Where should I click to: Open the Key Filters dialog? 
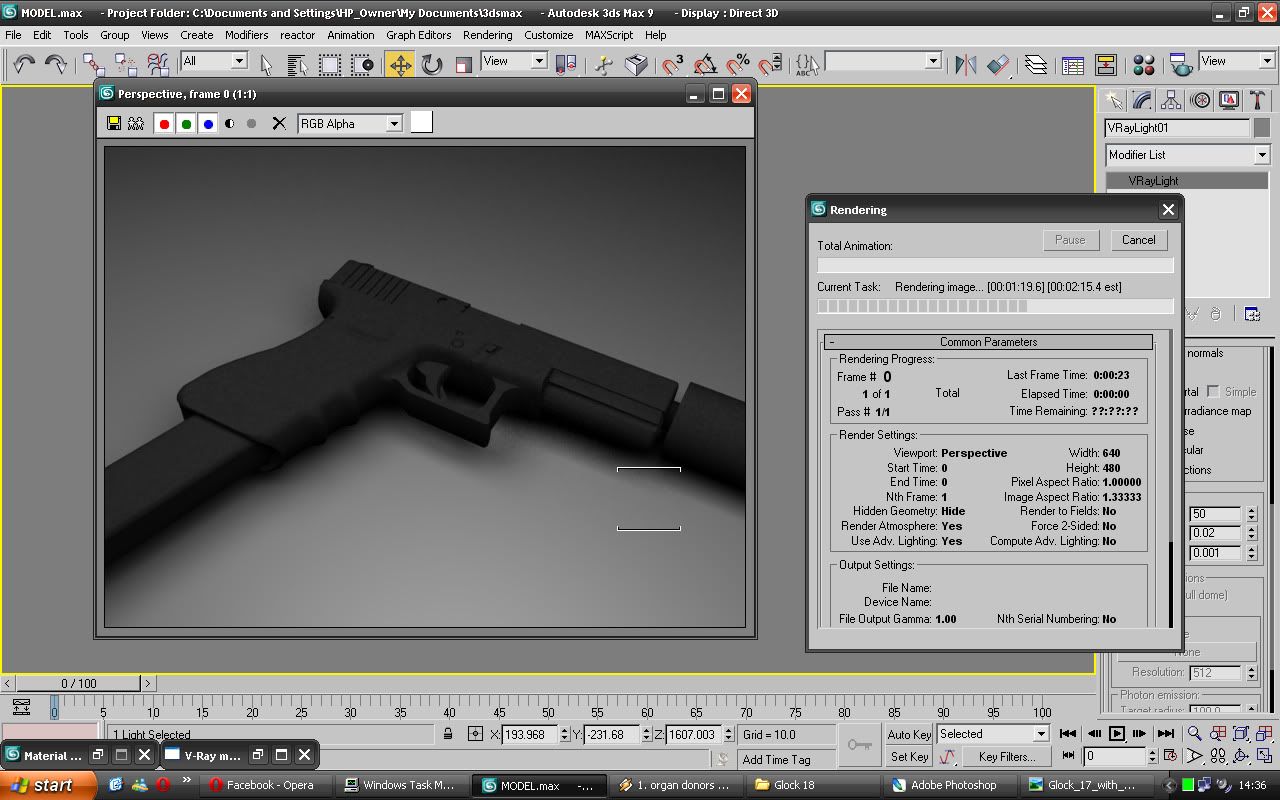point(1007,757)
